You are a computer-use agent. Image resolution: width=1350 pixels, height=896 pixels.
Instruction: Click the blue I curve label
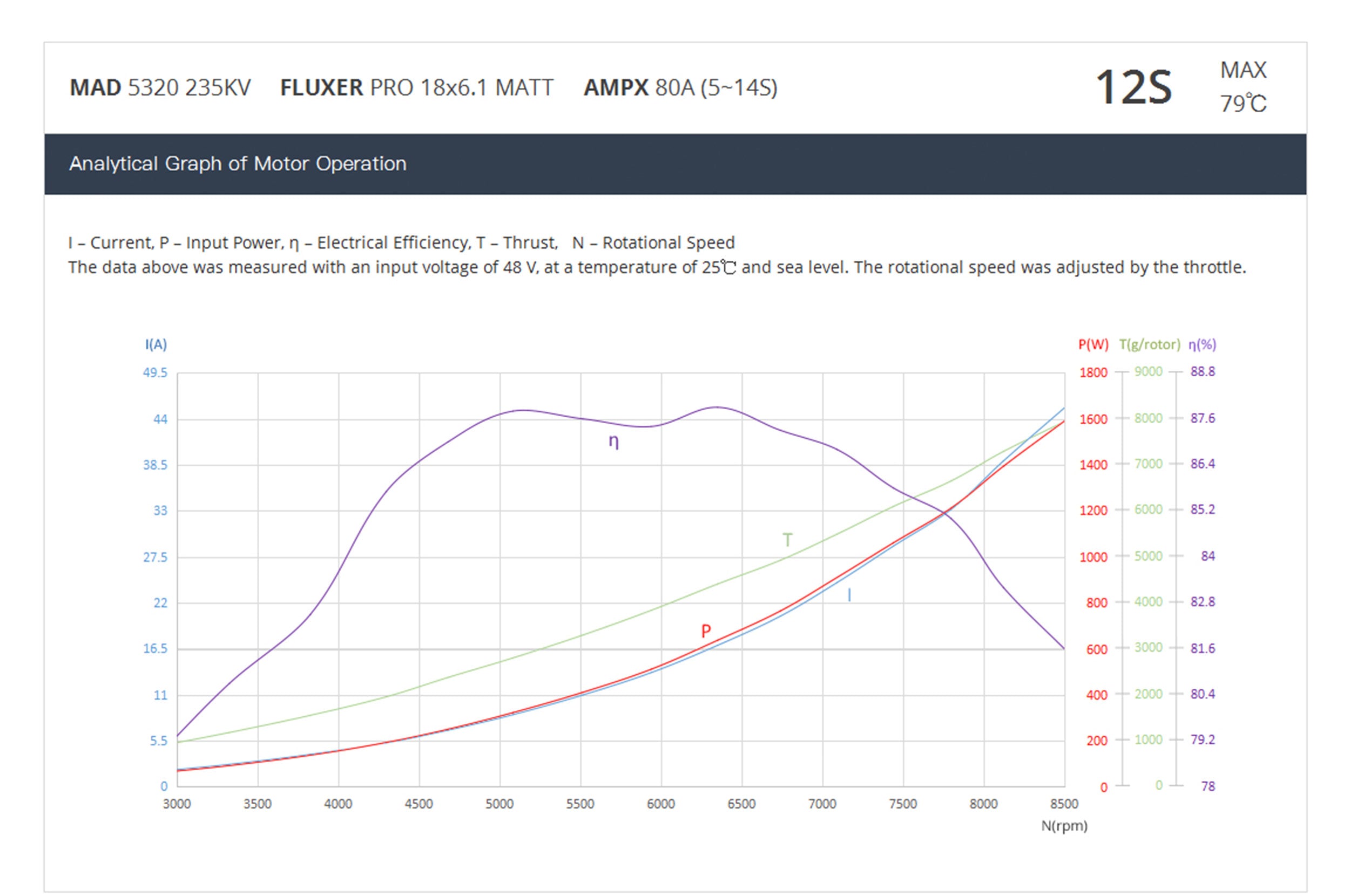point(849,595)
